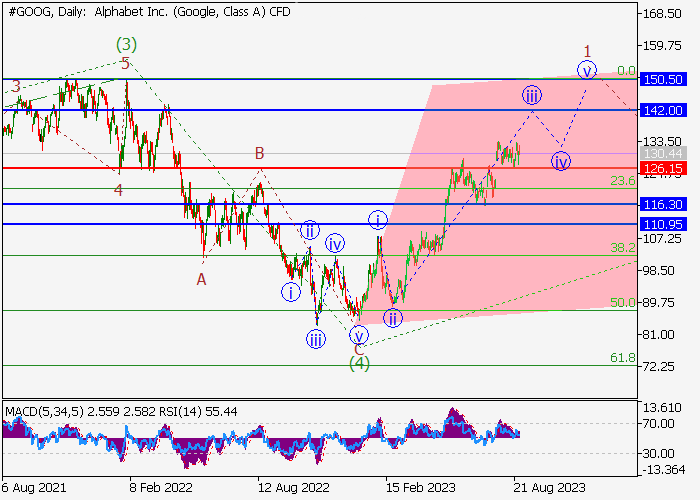Select the 150.50 blue price level tag

(x=663, y=79)
